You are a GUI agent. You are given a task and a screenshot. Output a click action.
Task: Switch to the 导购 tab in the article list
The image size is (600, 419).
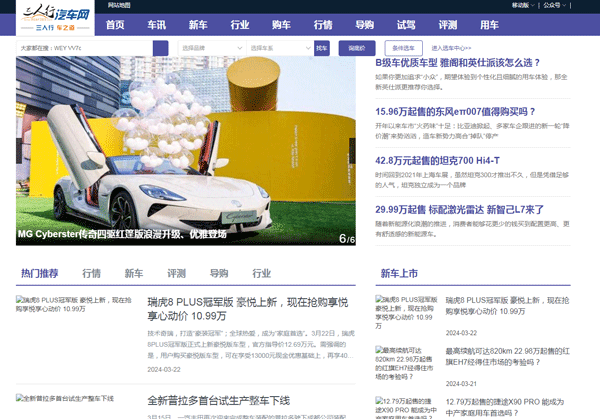coord(219,273)
